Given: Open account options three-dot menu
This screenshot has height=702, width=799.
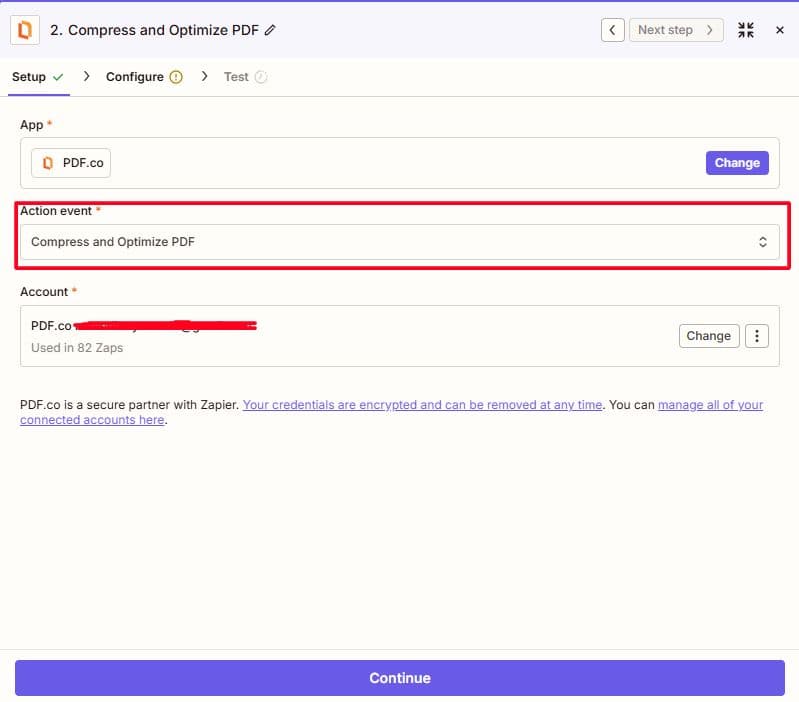Looking at the screenshot, I should pos(757,336).
